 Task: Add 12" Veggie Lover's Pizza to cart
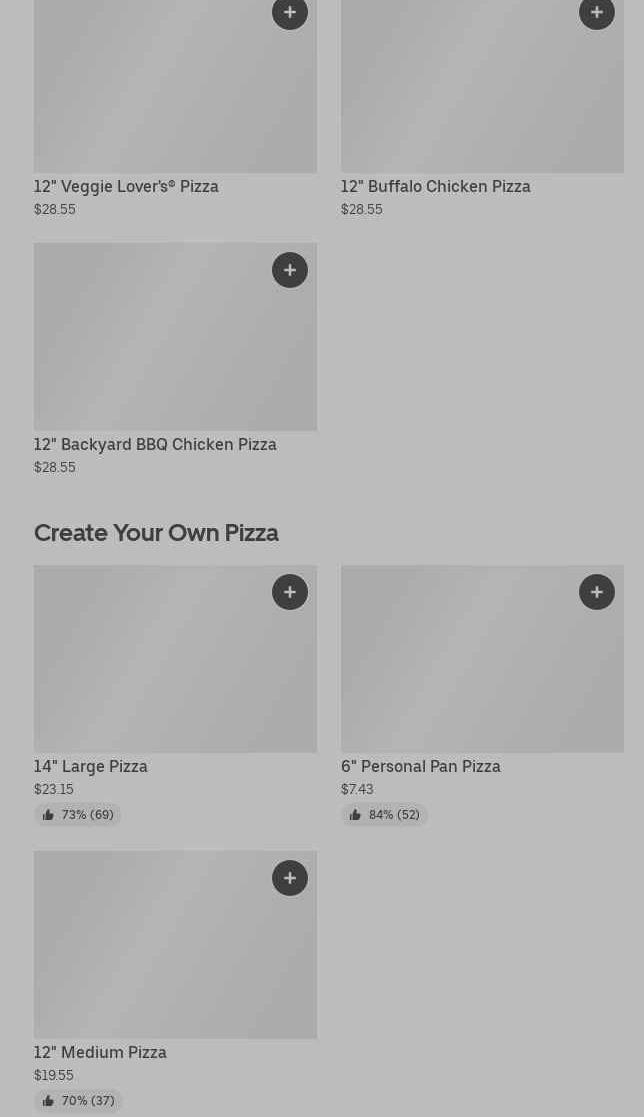(290, 13)
